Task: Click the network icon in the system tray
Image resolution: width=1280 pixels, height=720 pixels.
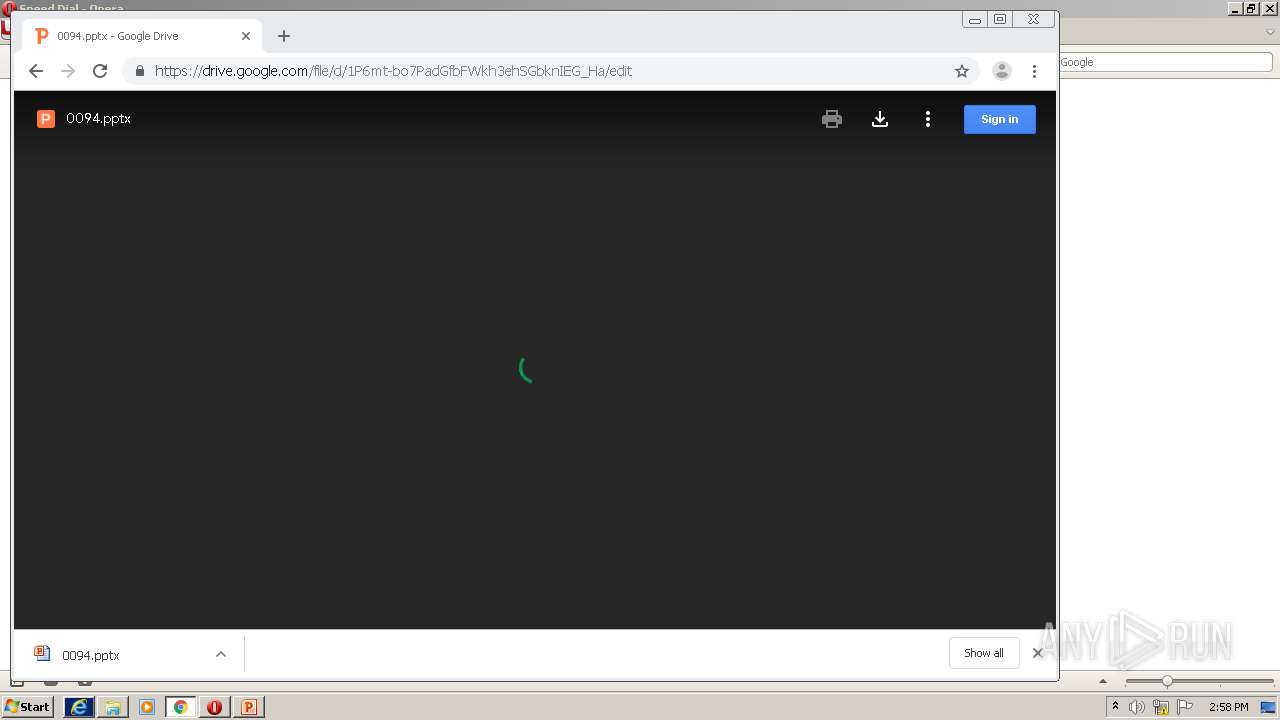Action: [1161, 707]
